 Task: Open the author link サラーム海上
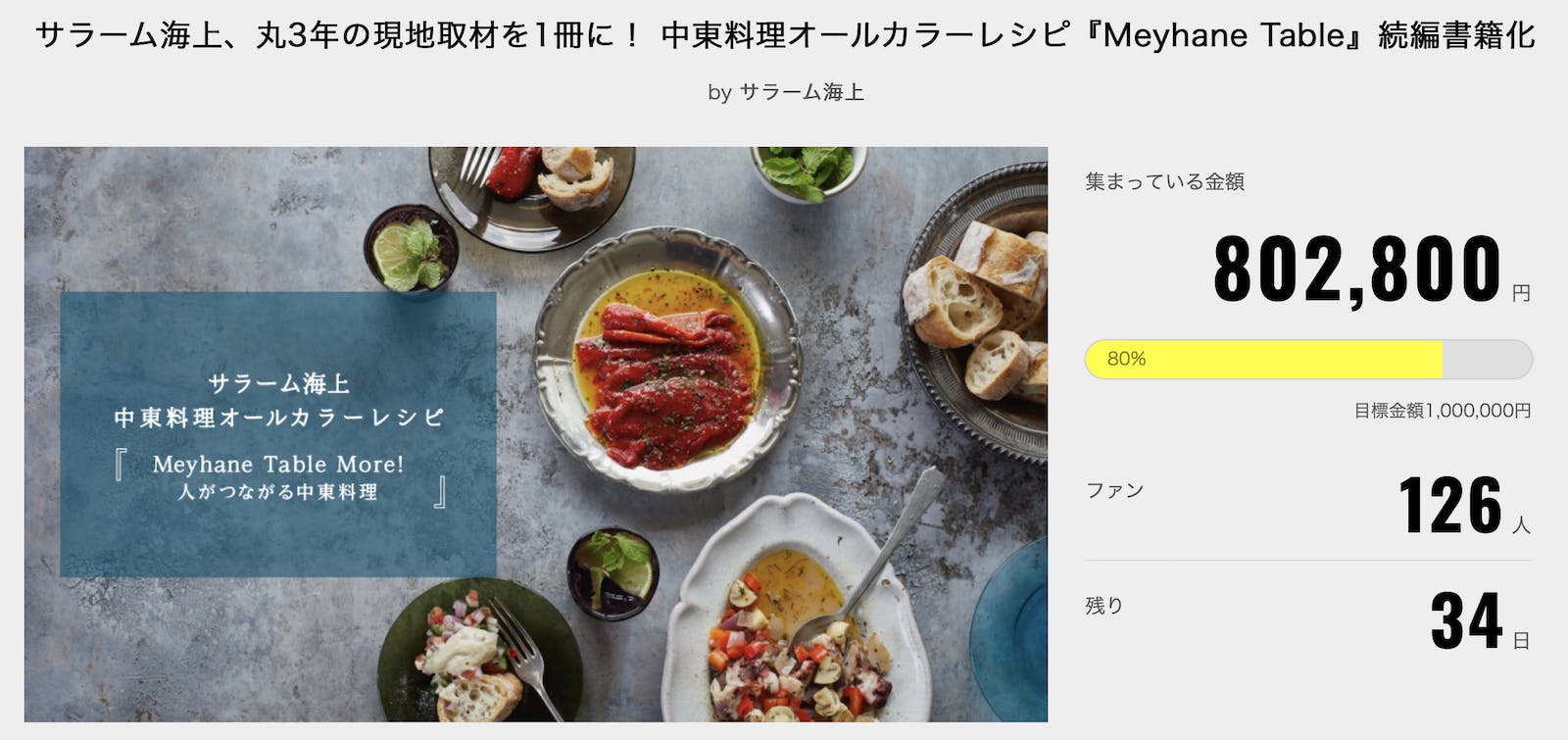(802, 92)
